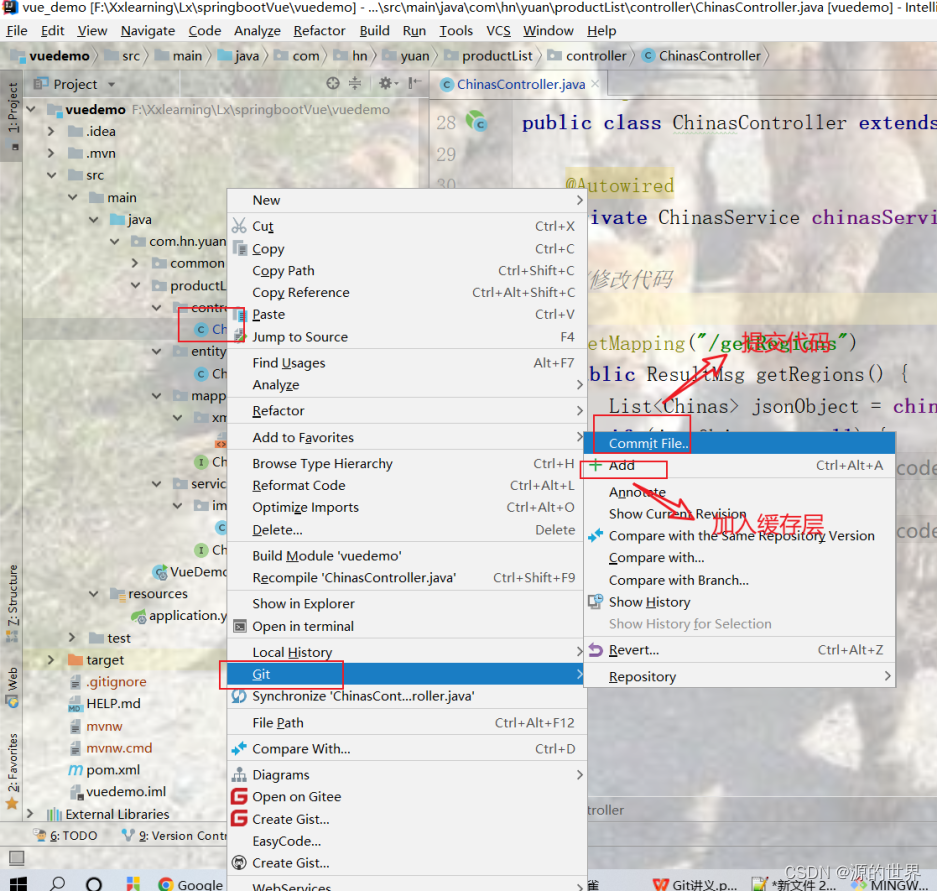Choose Compare with Branch...

point(739,580)
